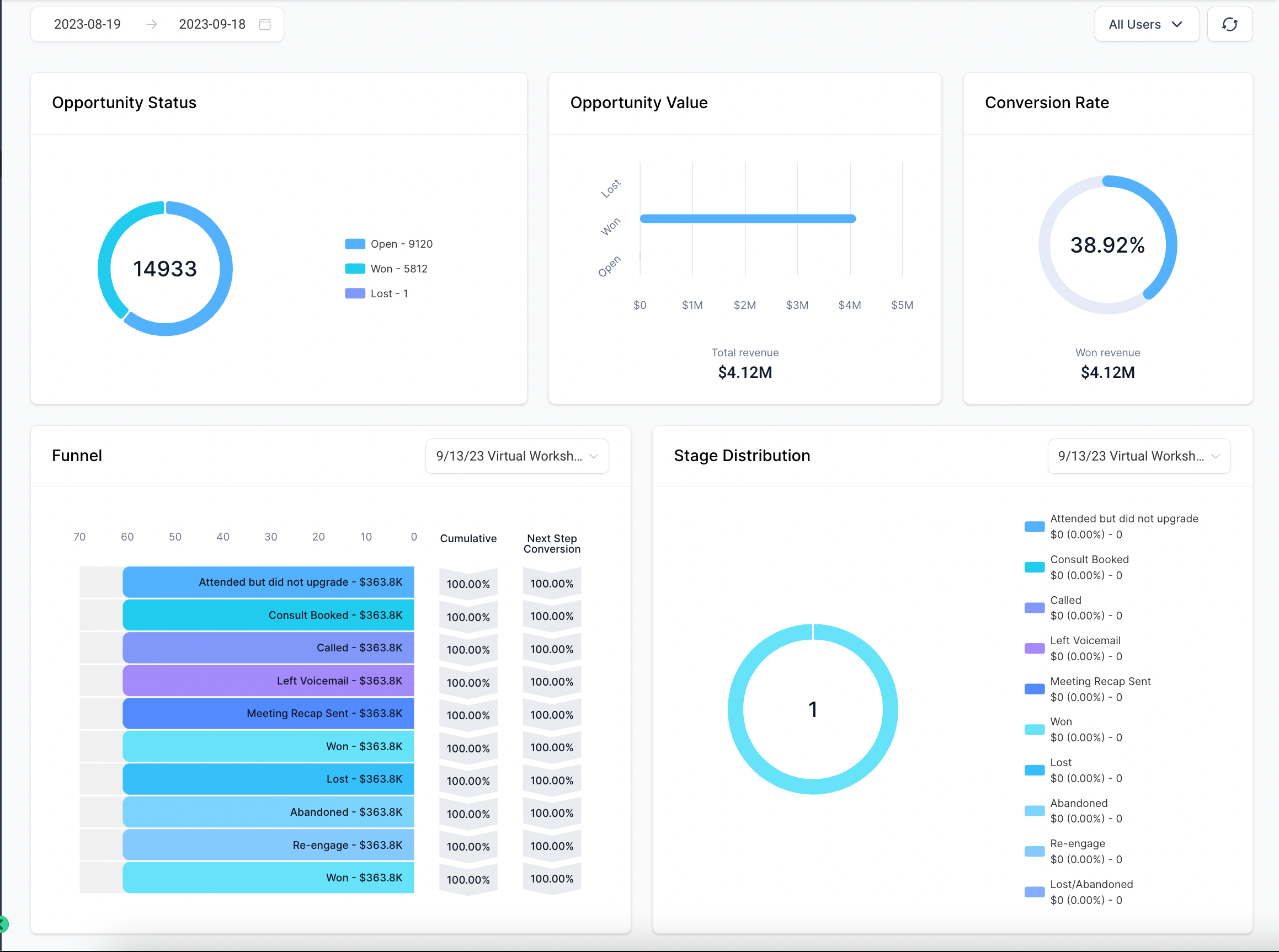Open the calendar icon in date range

[264, 24]
